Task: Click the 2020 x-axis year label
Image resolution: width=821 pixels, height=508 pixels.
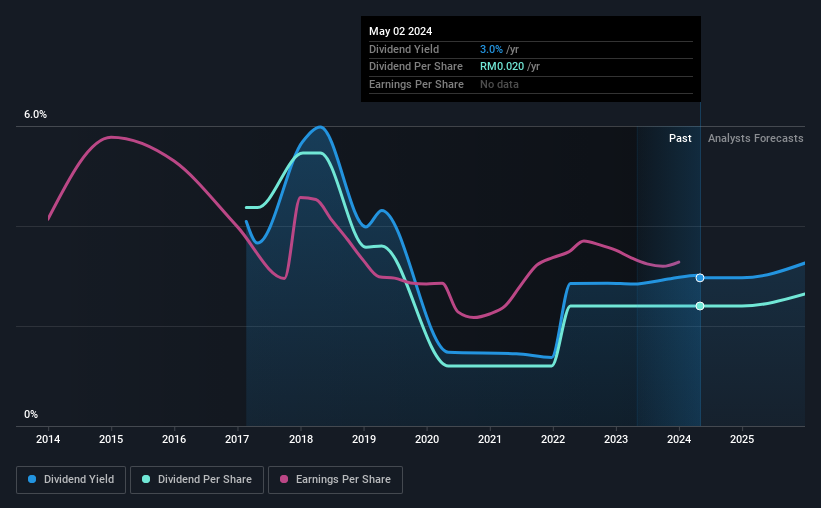Action: pyautogui.click(x=427, y=439)
